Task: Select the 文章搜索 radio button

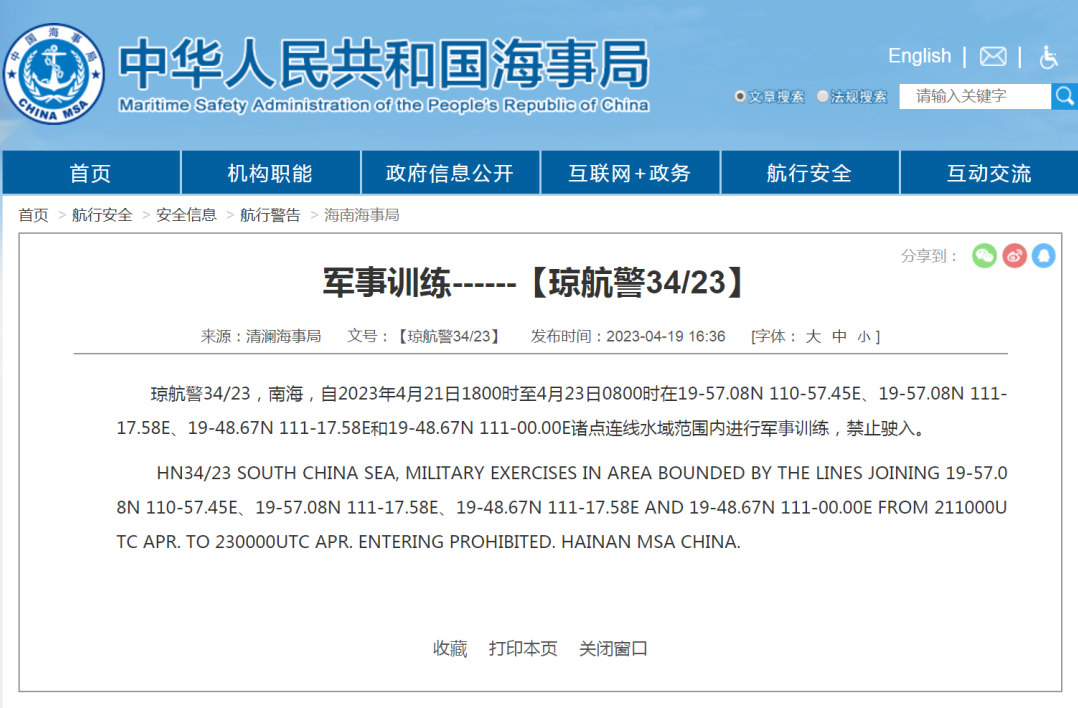Action: point(740,97)
